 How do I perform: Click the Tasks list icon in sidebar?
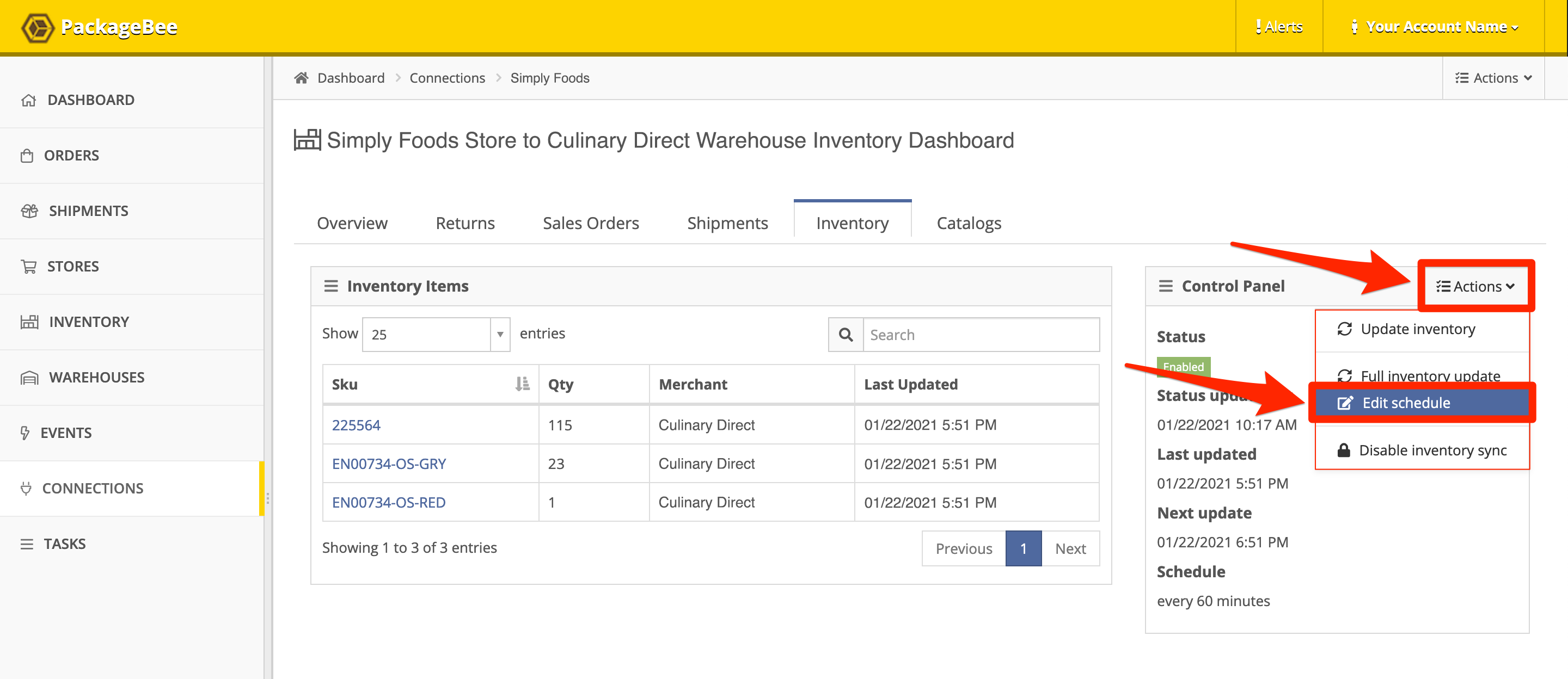[x=27, y=544]
